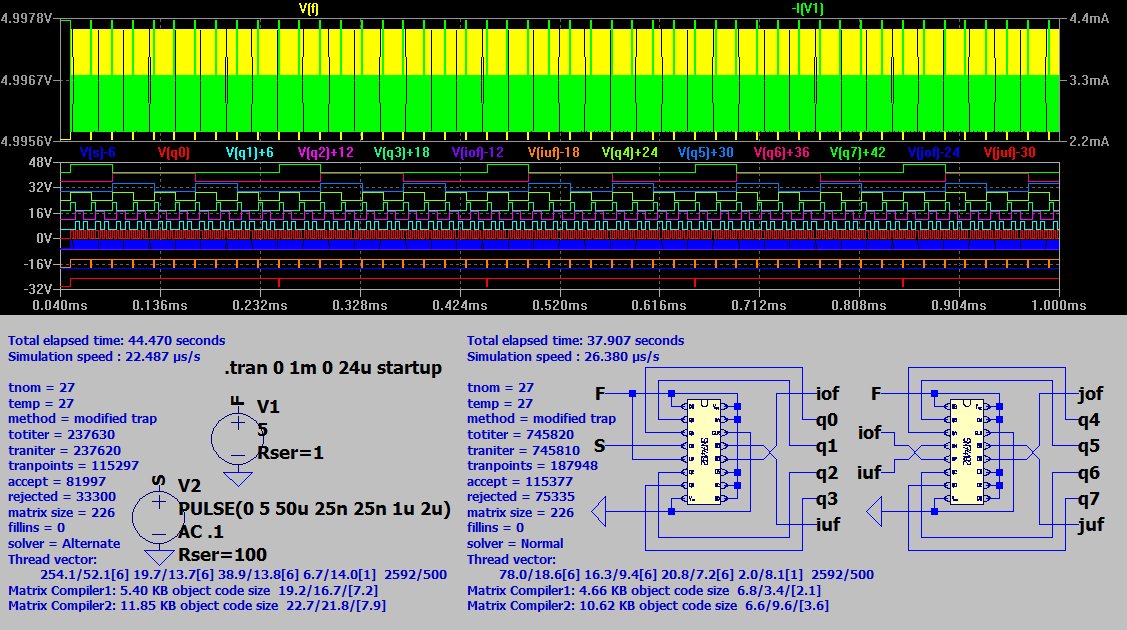Click the S input net label

coord(600,443)
